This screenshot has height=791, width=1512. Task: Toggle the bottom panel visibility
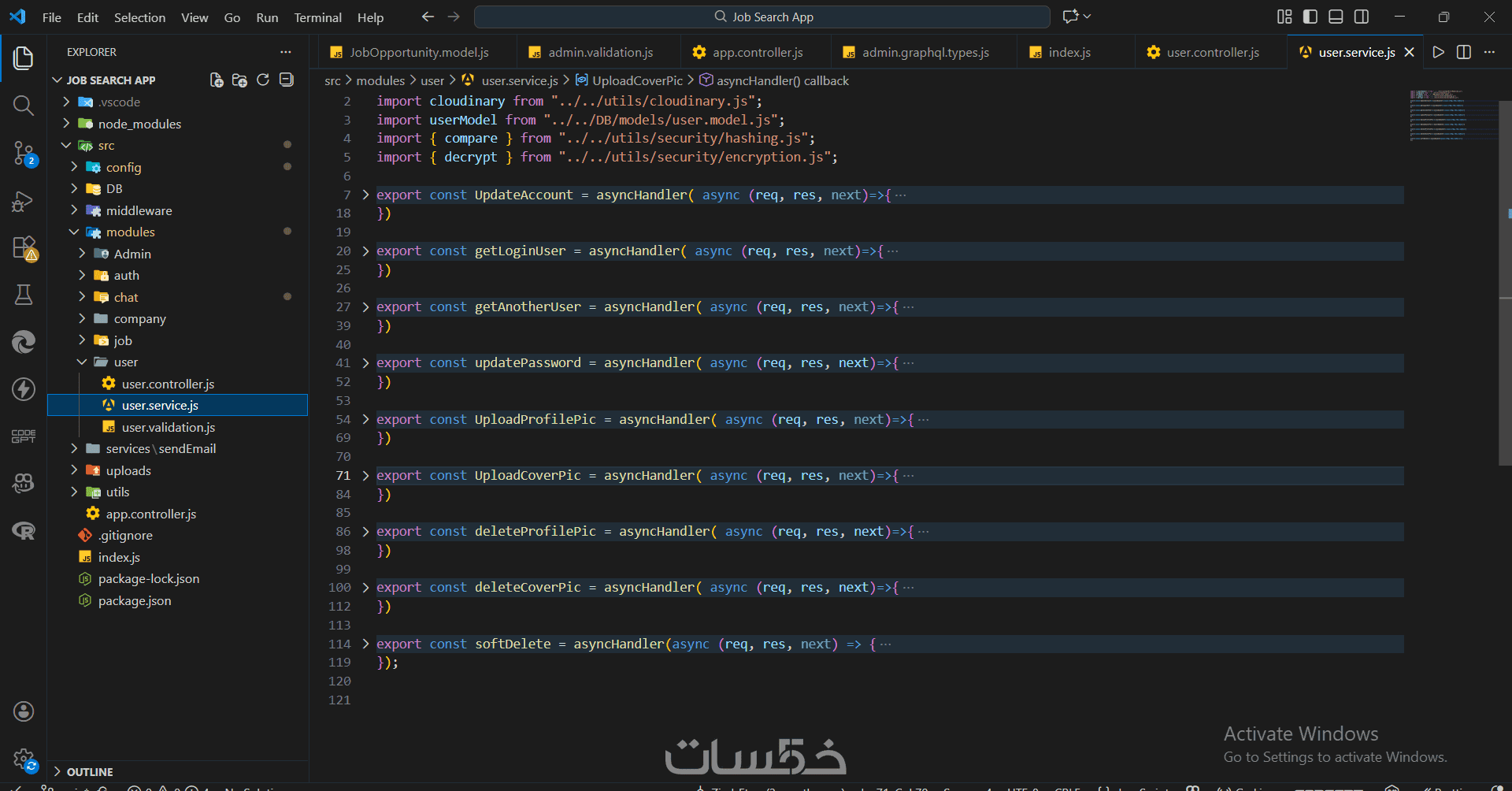tap(1336, 17)
